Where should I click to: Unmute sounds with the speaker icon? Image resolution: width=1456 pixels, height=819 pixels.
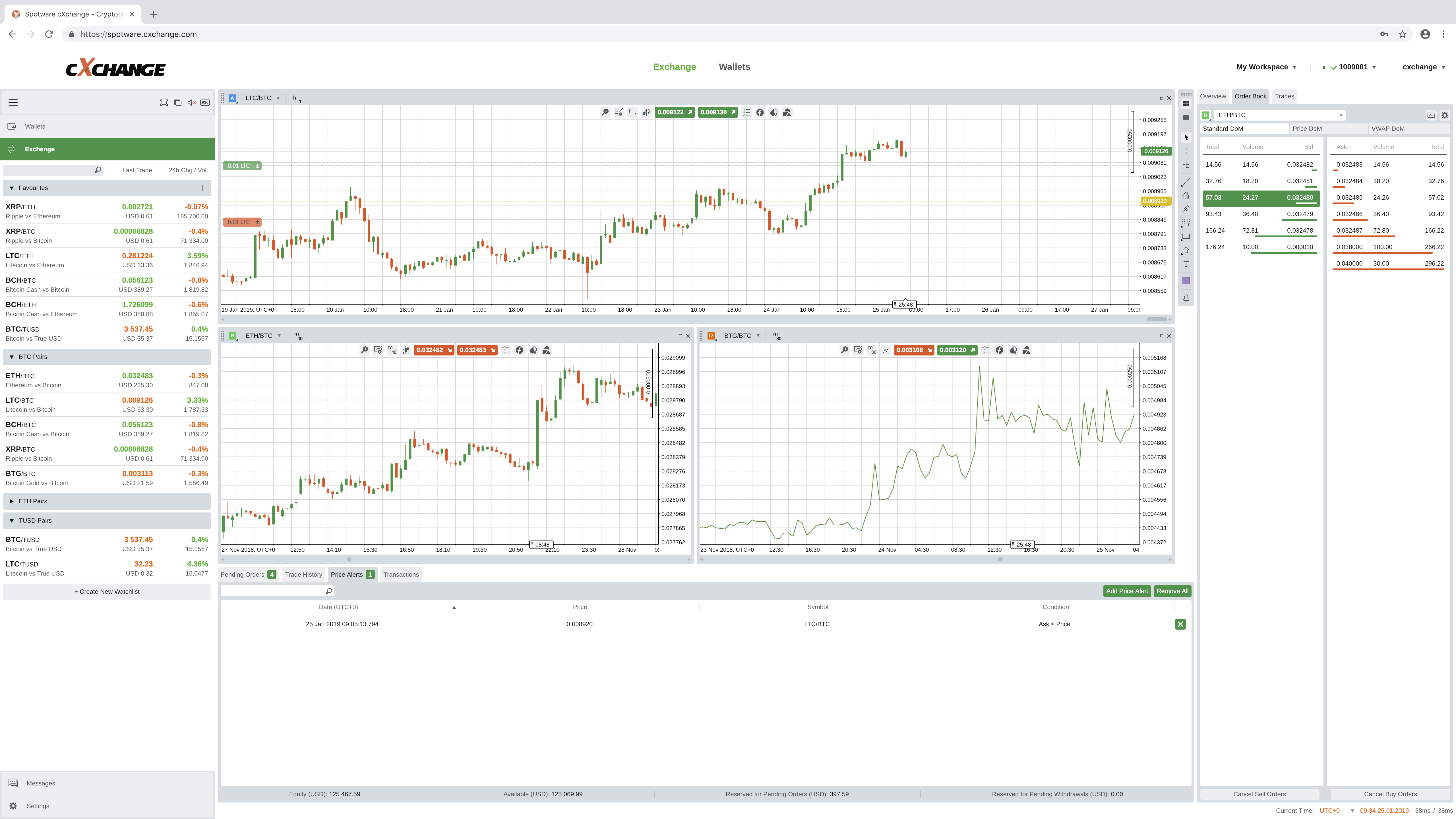(x=191, y=102)
